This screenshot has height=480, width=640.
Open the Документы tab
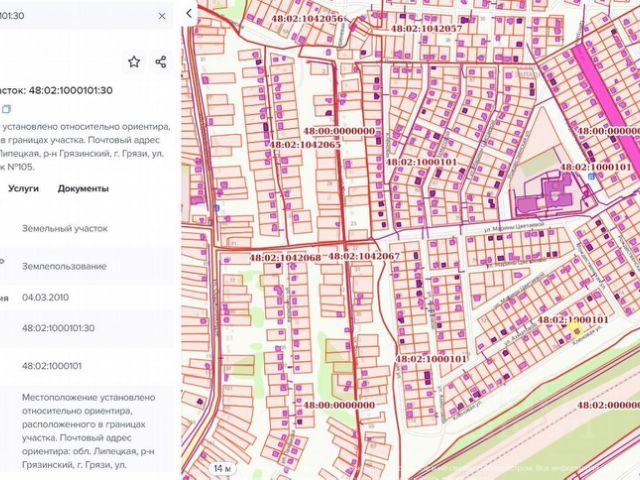(x=83, y=189)
